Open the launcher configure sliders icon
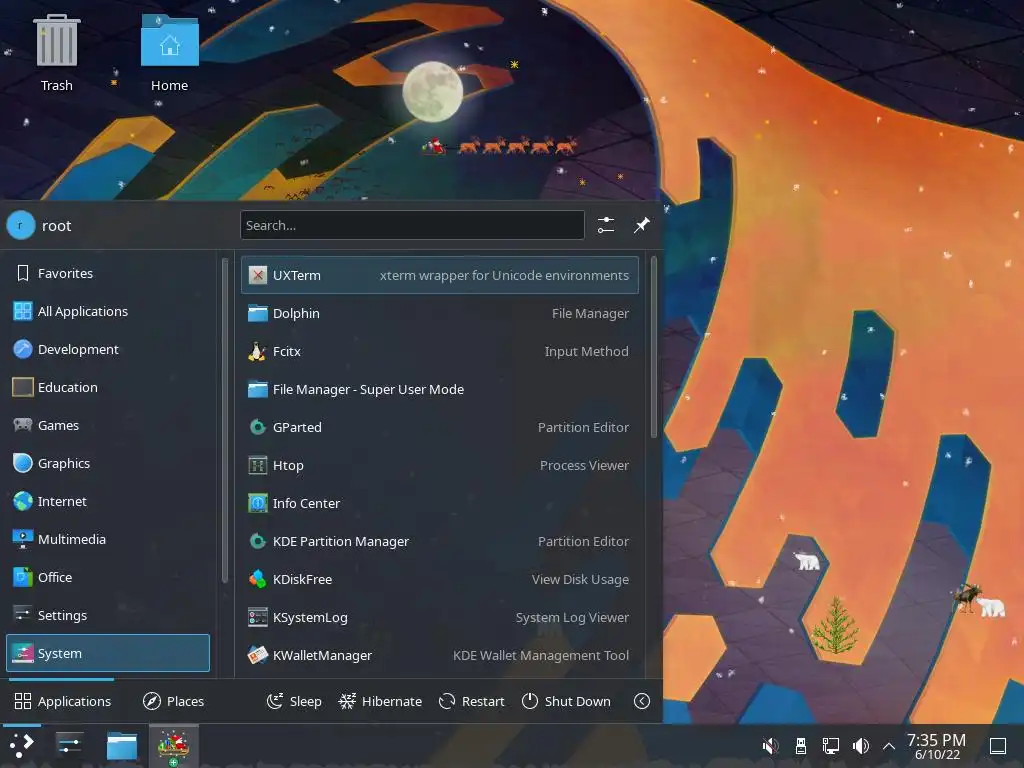The height and width of the screenshot is (768, 1024). (x=606, y=225)
